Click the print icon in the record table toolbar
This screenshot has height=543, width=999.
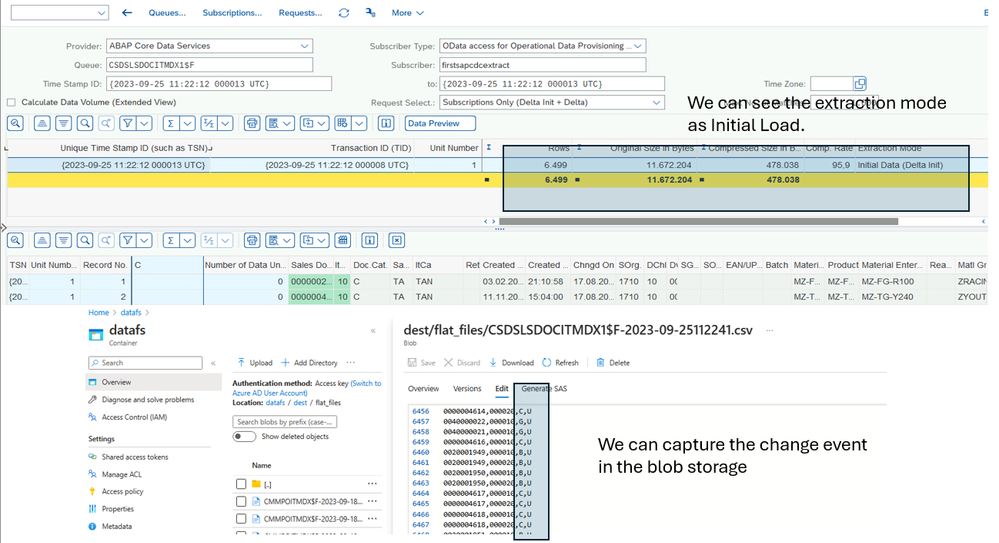point(252,240)
